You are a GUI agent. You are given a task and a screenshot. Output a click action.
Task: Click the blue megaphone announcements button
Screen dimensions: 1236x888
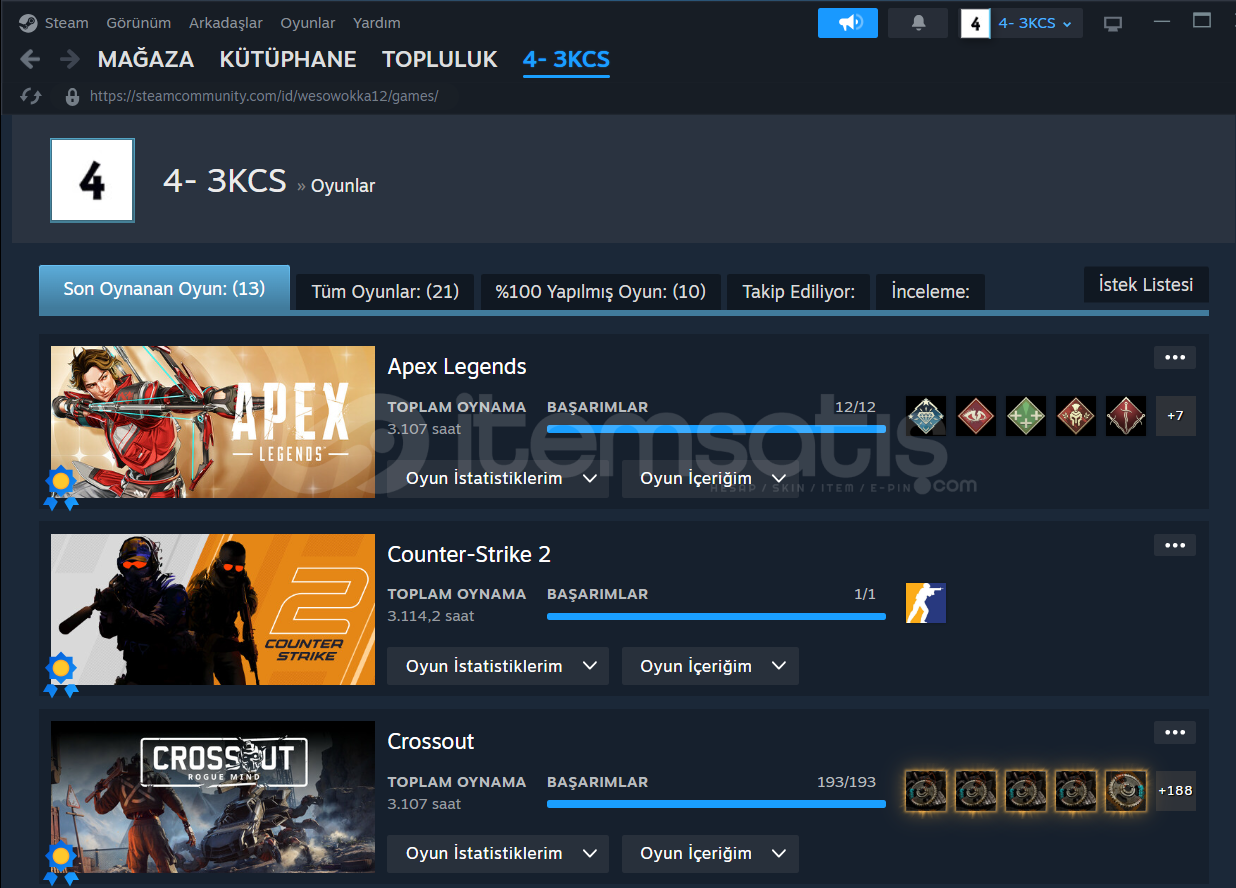[848, 23]
